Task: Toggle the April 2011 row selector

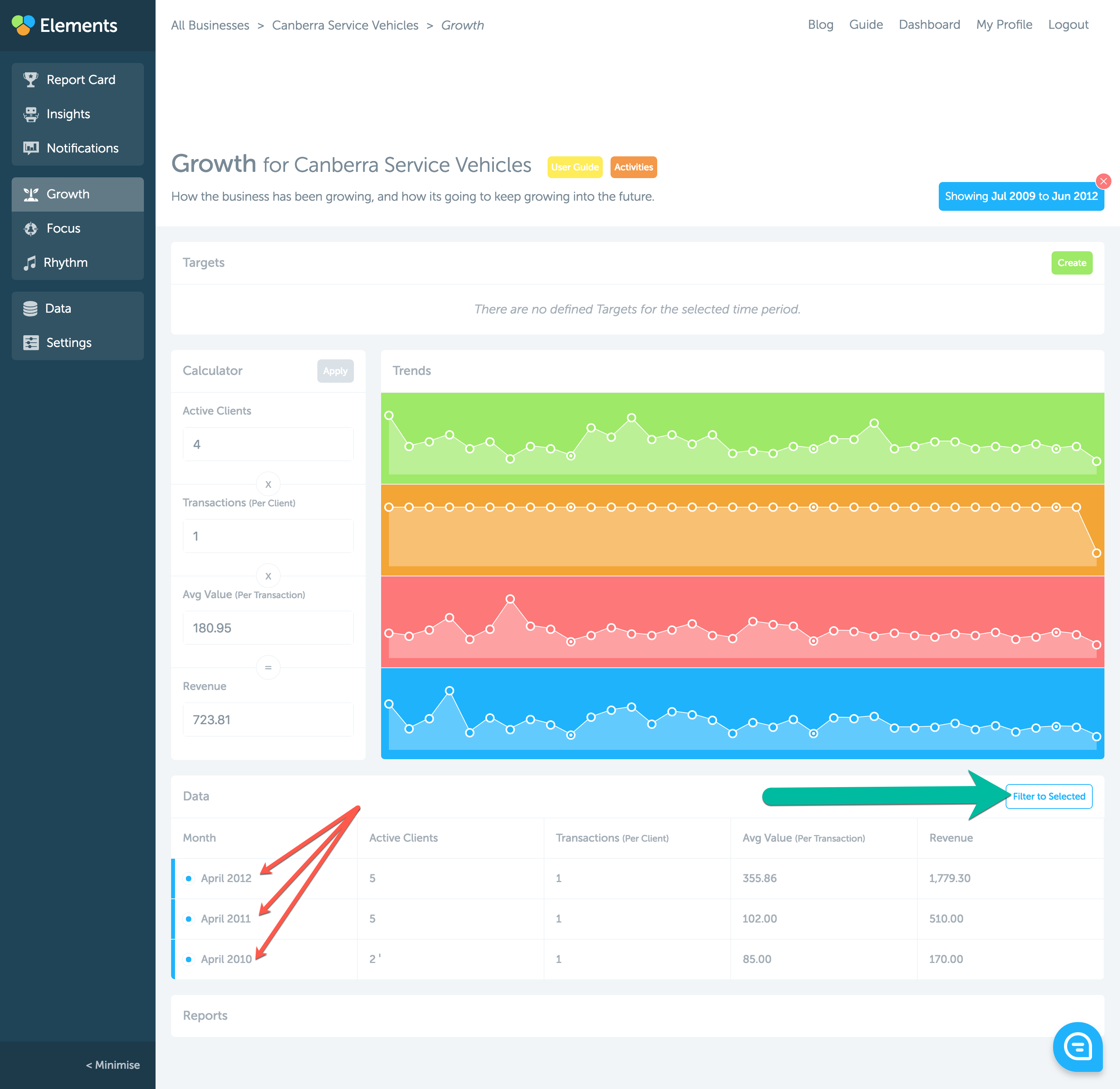Action: click(x=189, y=919)
